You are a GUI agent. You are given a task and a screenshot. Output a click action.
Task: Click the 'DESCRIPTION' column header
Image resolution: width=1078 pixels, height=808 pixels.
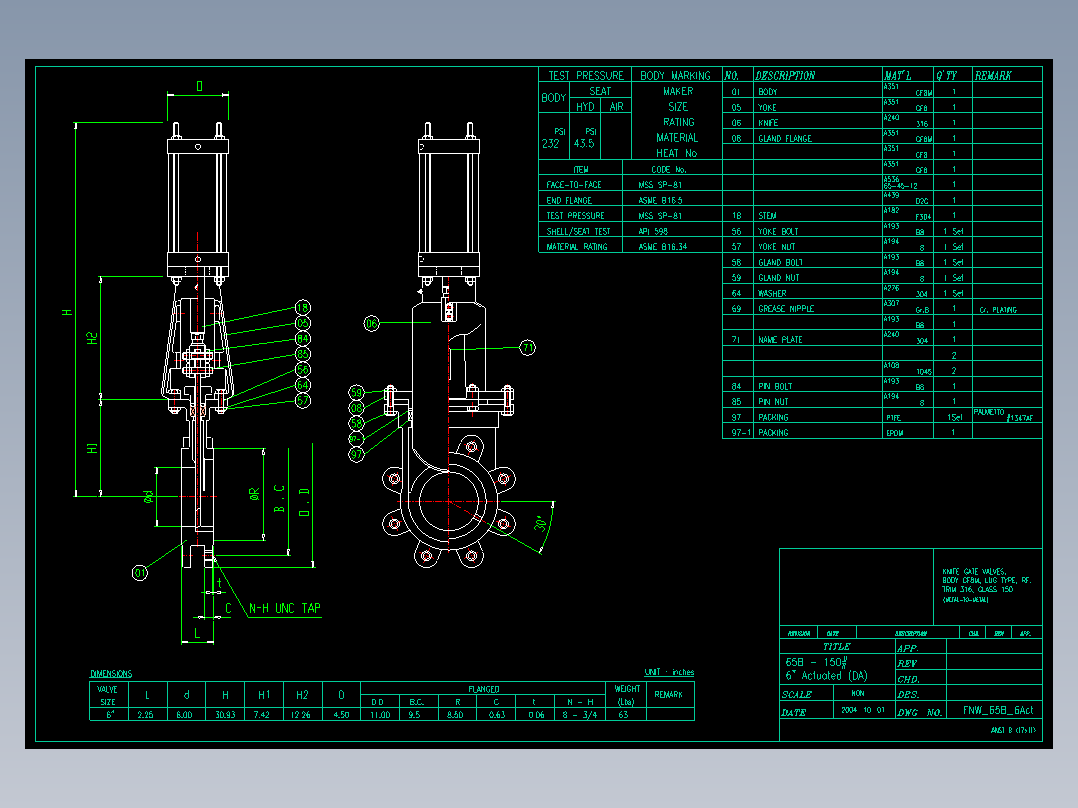click(x=784, y=76)
